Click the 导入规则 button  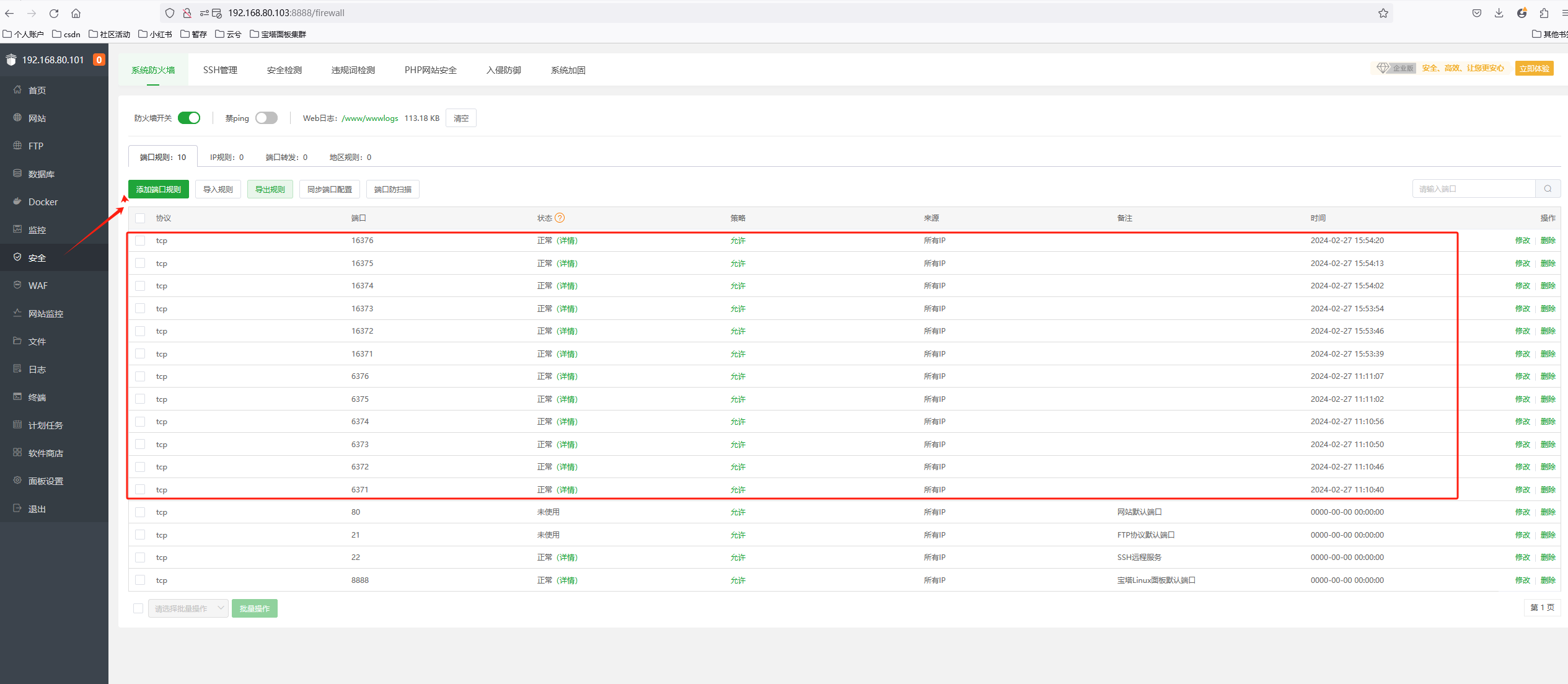click(x=218, y=189)
